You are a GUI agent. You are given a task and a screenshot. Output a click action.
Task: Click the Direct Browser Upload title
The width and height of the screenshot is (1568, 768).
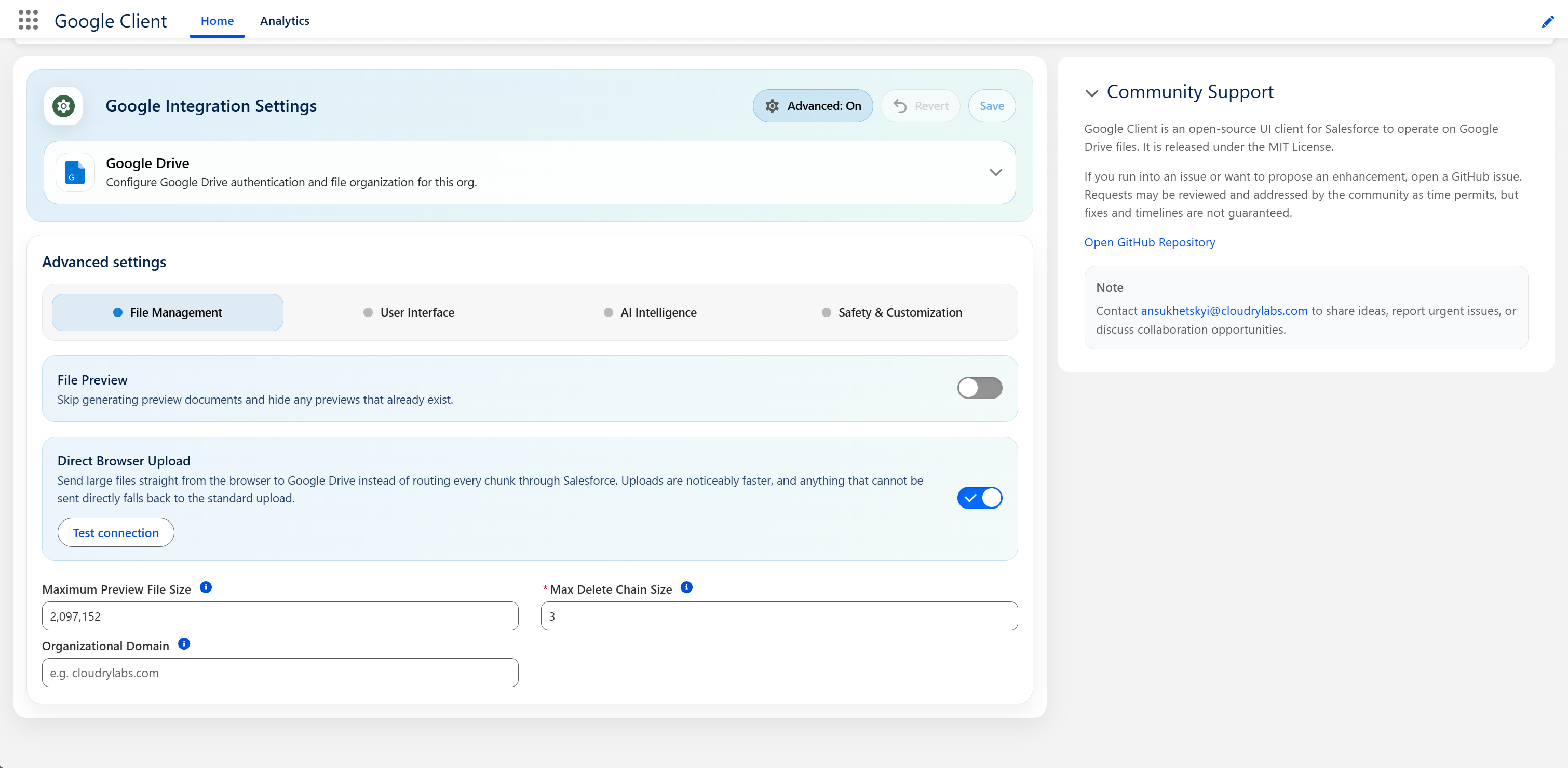pos(124,461)
